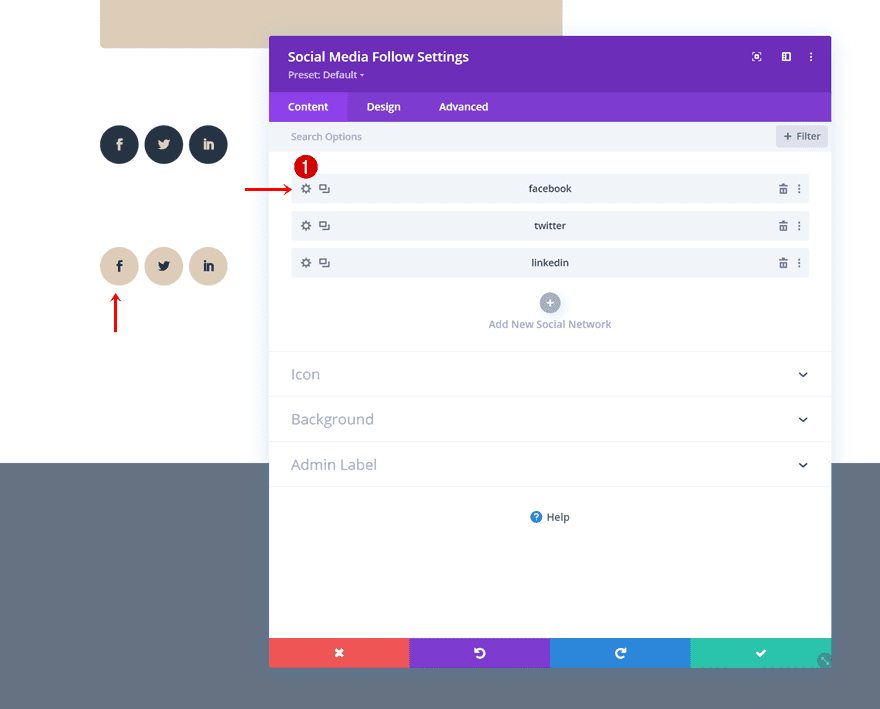Duplicate the twitter social network item
Screen dimensions: 880x709
point(324,225)
